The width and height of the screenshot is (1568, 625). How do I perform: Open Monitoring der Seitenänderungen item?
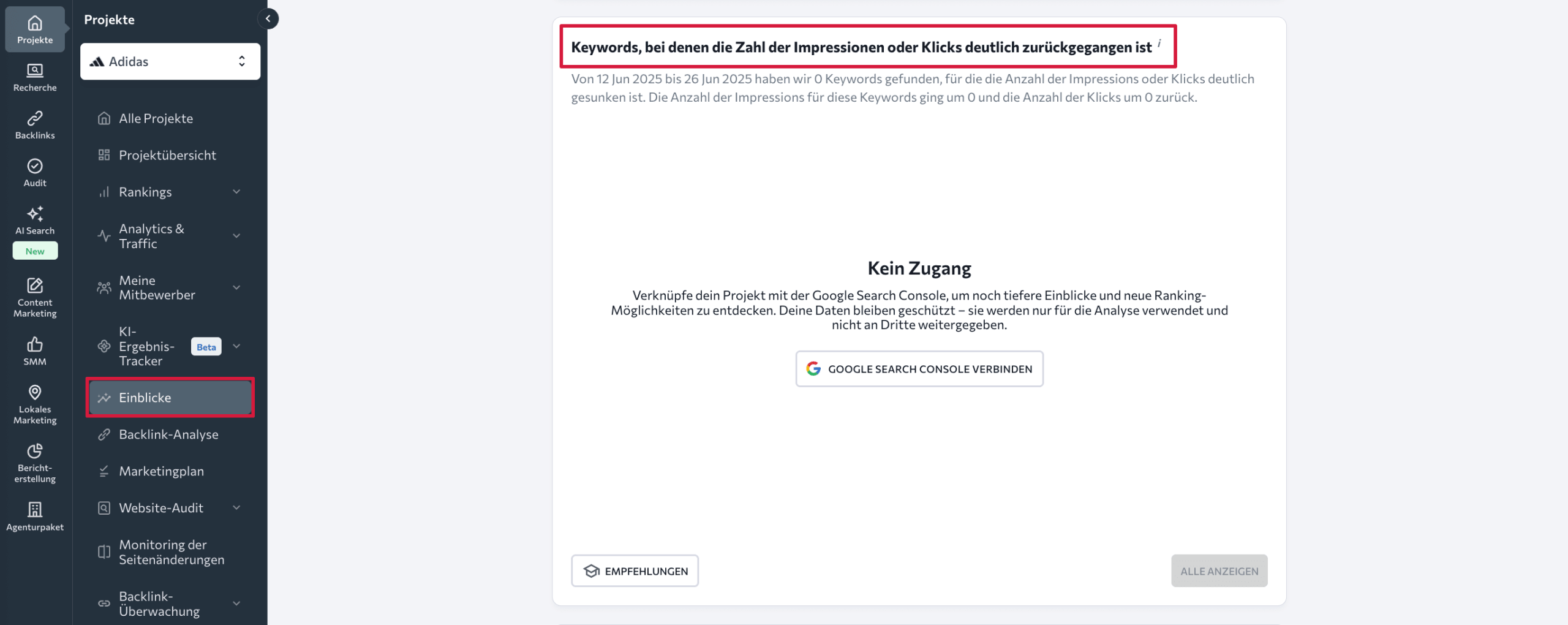tap(170, 552)
